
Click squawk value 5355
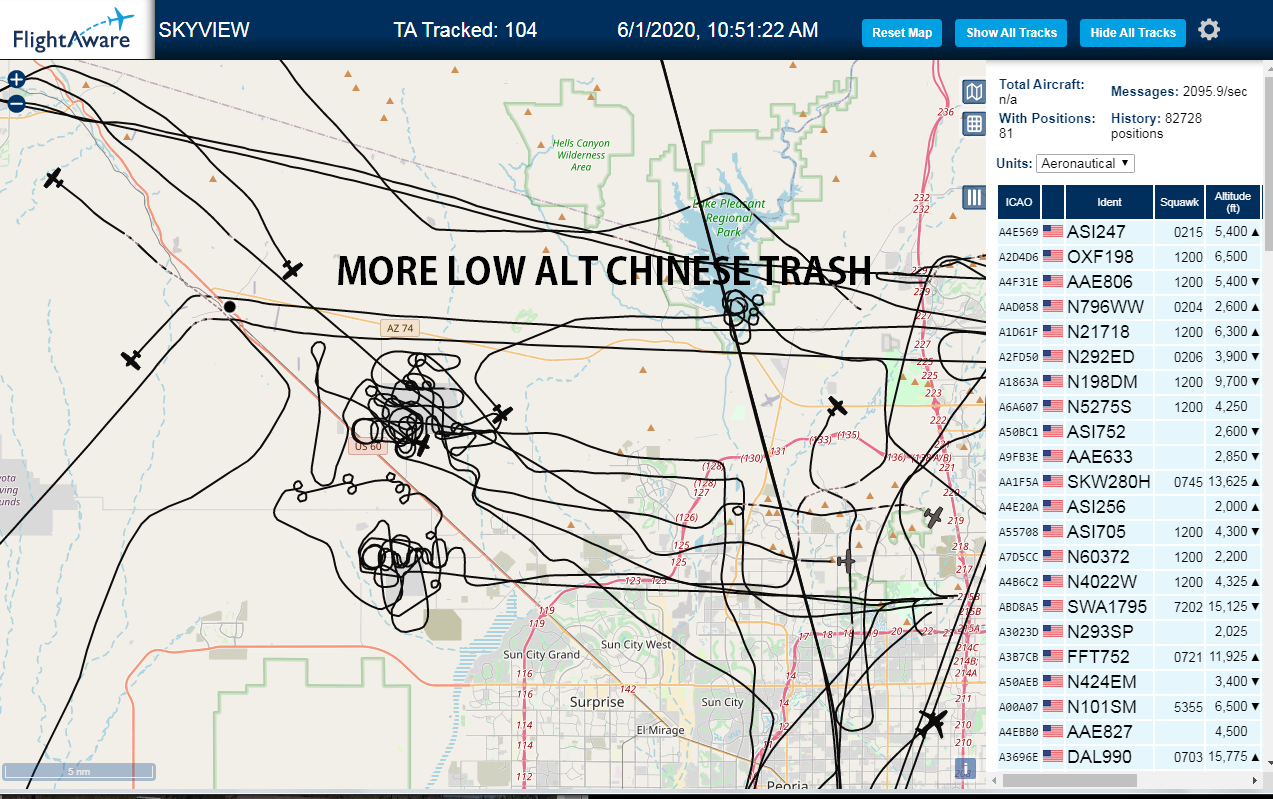(1188, 707)
